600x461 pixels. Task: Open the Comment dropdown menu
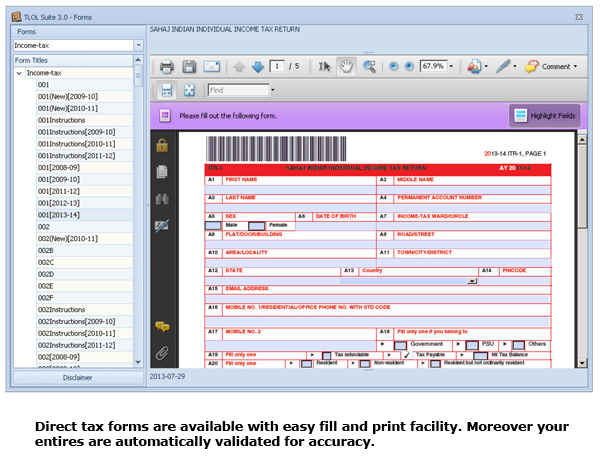(x=555, y=67)
